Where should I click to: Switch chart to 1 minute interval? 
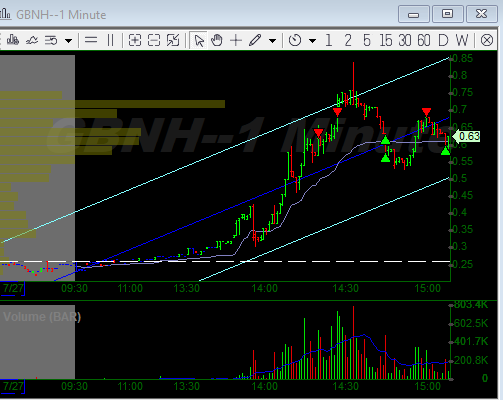coord(329,40)
